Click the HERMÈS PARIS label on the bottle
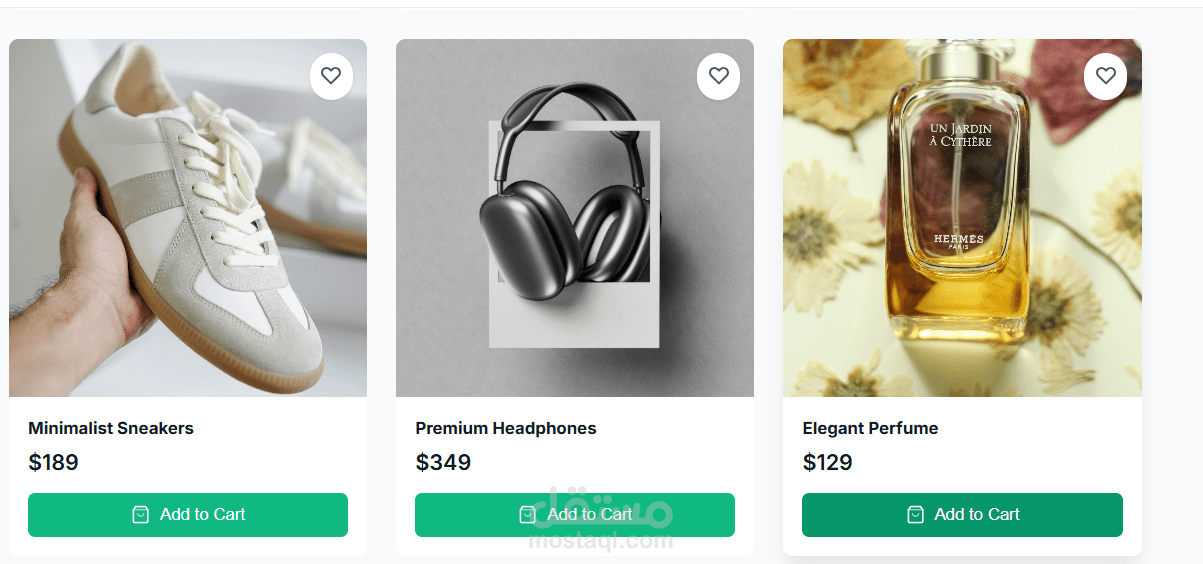The width and height of the screenshot is (1203, 564). point(958,241)
